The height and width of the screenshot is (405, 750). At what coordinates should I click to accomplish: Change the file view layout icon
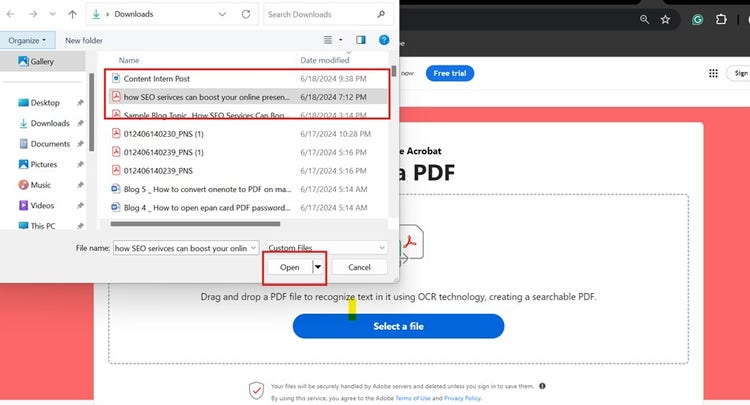pos(328,40)
